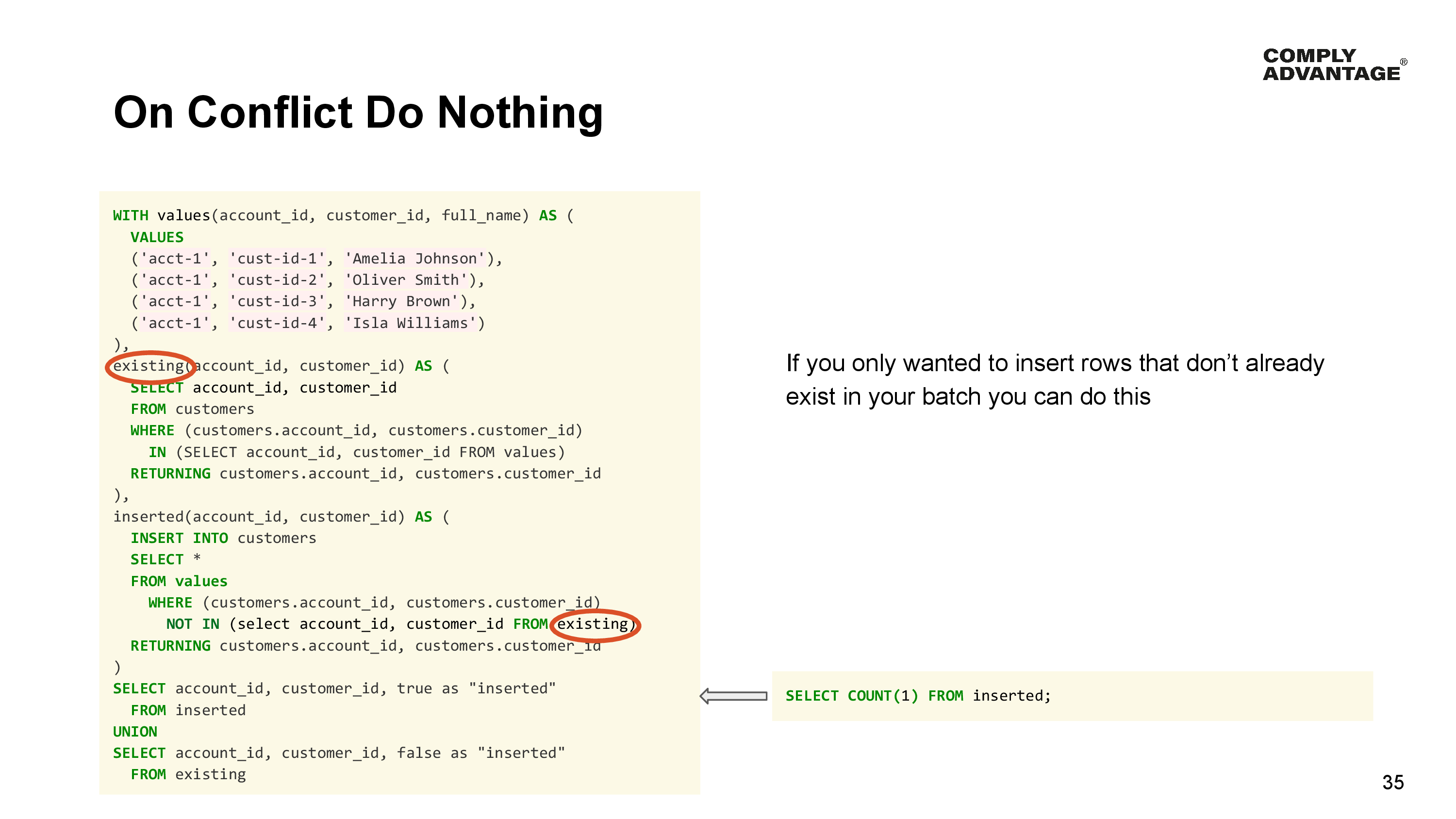
Task: Click the VALUES keyword line
Action: (157, 237)
